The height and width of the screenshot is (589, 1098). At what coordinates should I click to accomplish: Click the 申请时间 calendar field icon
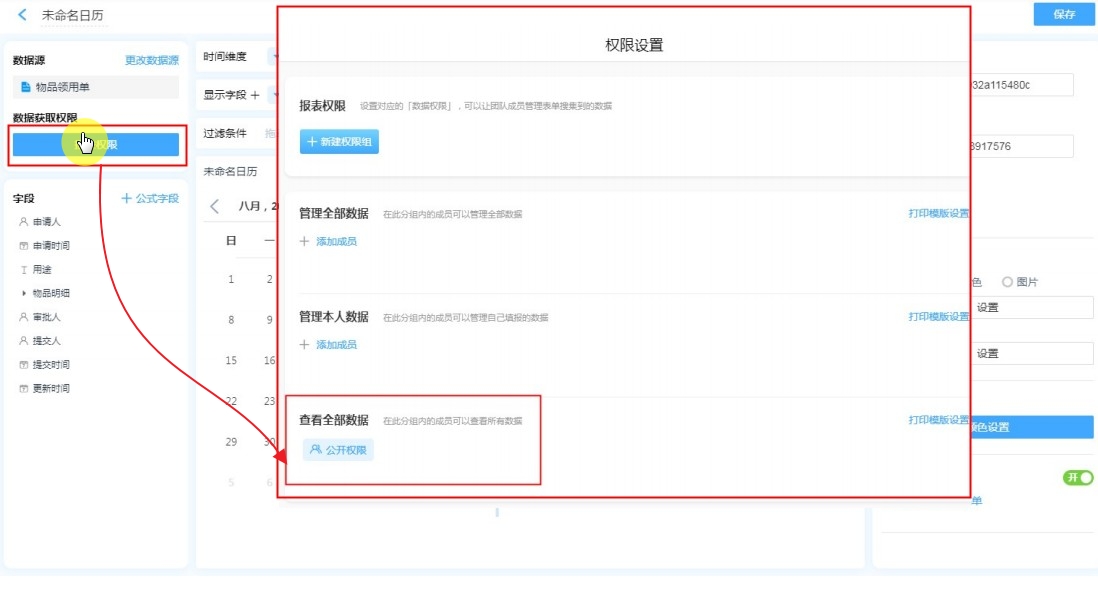[x=23, y=246]
